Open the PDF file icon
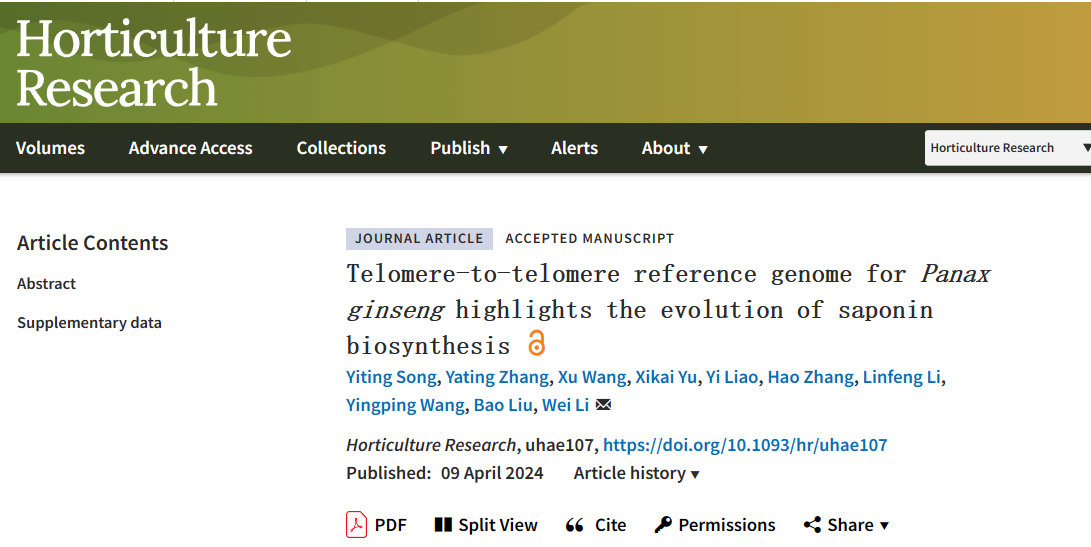The width and height of the screenshot is (1091, 547). point(356,525)
